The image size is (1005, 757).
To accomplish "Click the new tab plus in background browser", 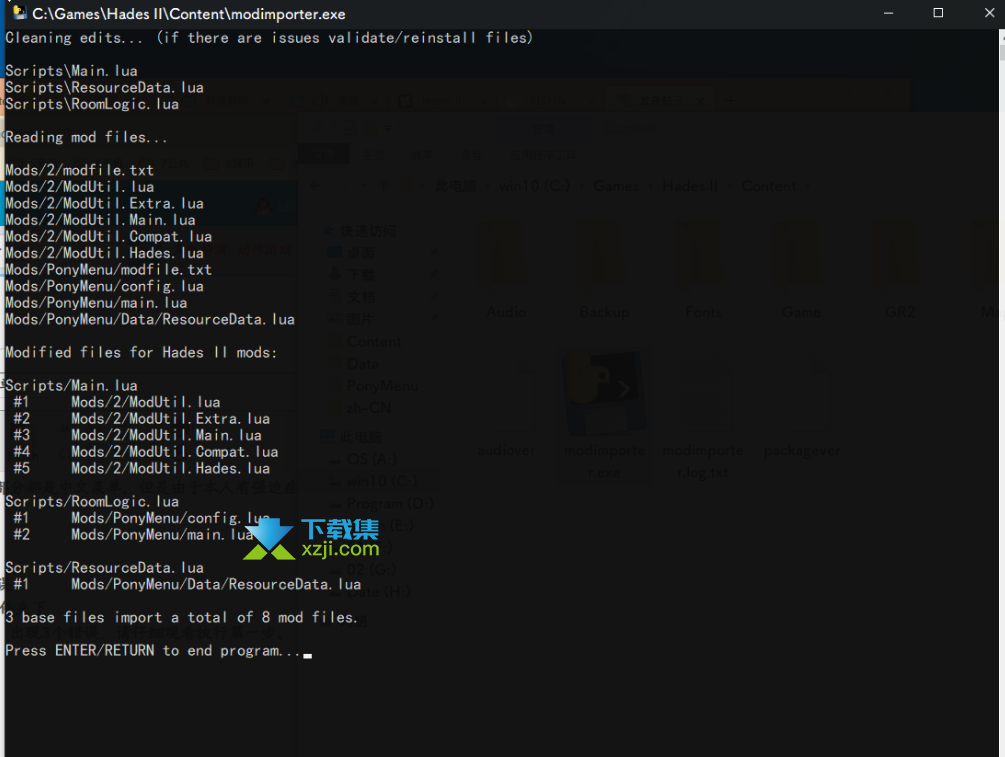I will click(x=729, y=101).
